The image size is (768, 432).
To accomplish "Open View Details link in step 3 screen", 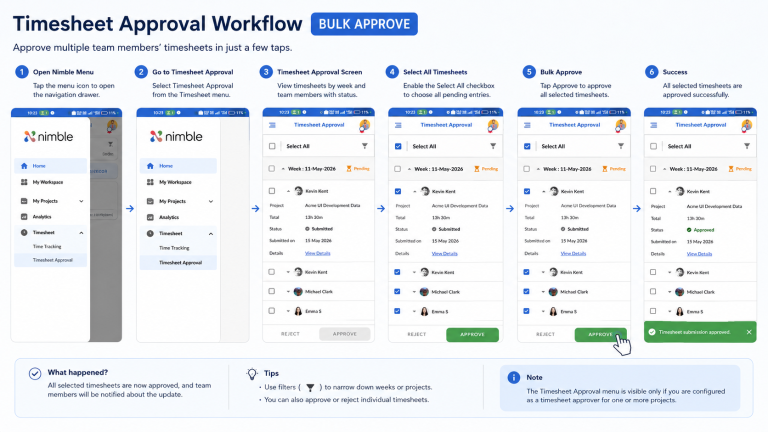I will (x=317, y=253).
